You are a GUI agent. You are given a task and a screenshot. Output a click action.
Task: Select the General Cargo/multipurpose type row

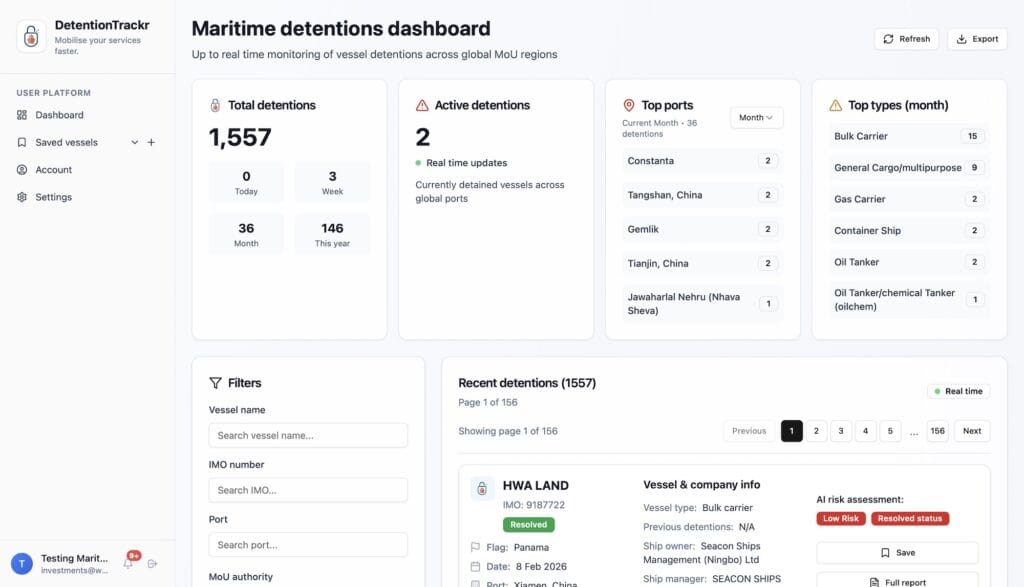click(909, 168)
